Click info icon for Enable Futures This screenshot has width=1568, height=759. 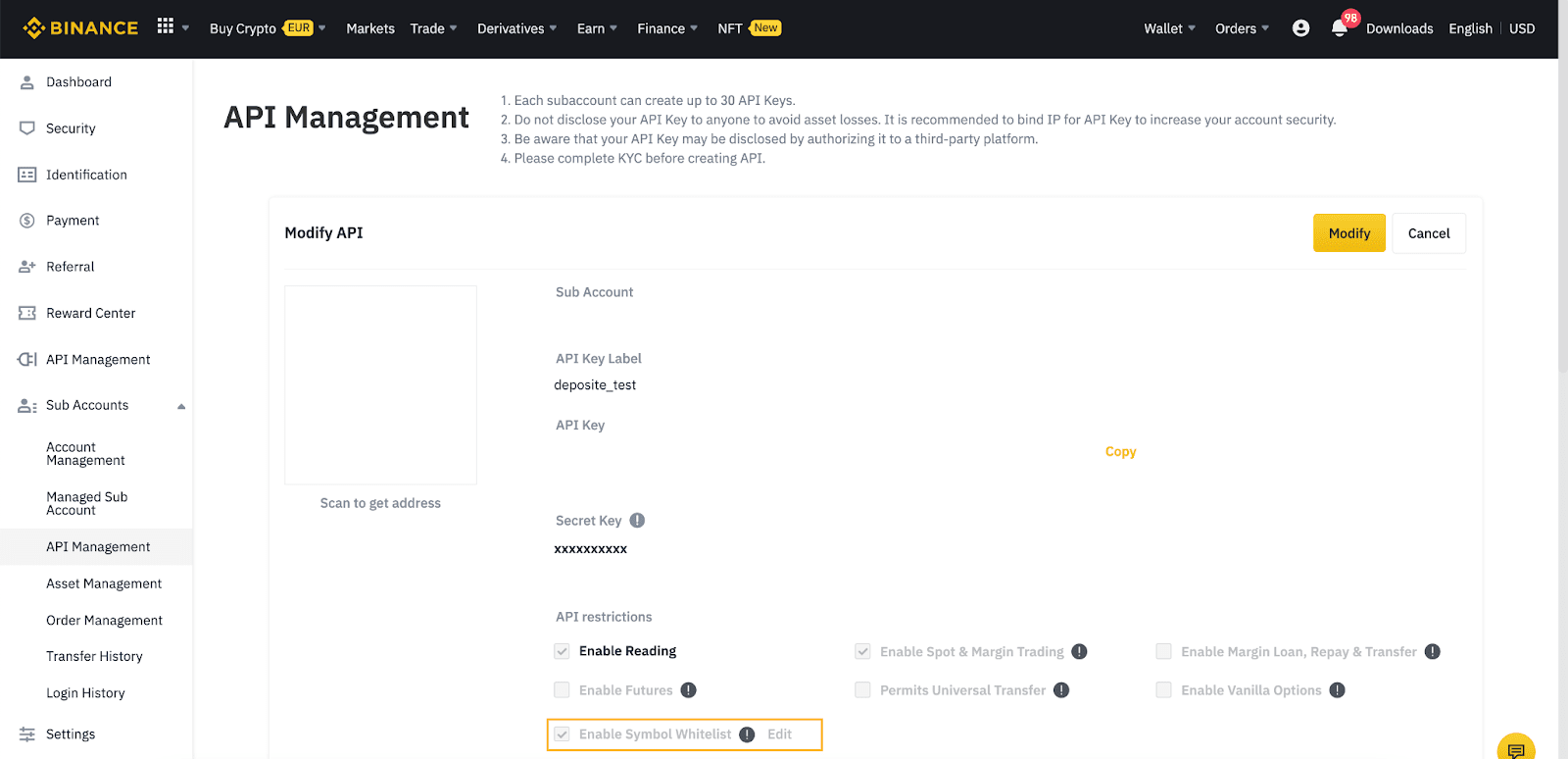689,690
